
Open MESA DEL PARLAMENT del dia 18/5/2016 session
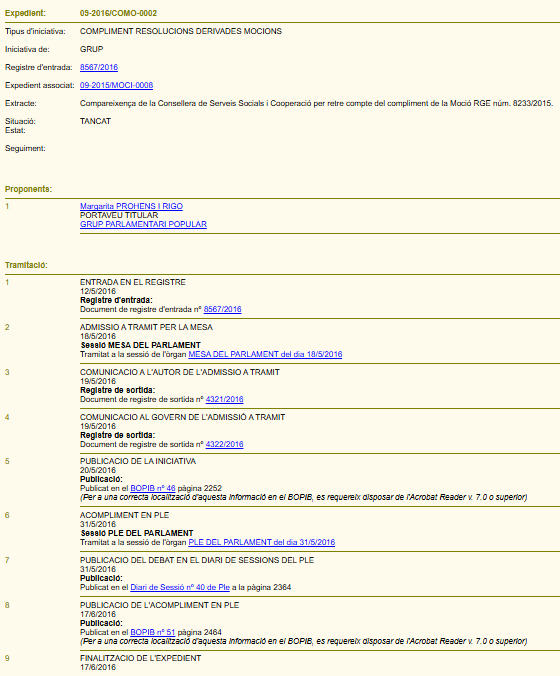[x=265, y=354]
